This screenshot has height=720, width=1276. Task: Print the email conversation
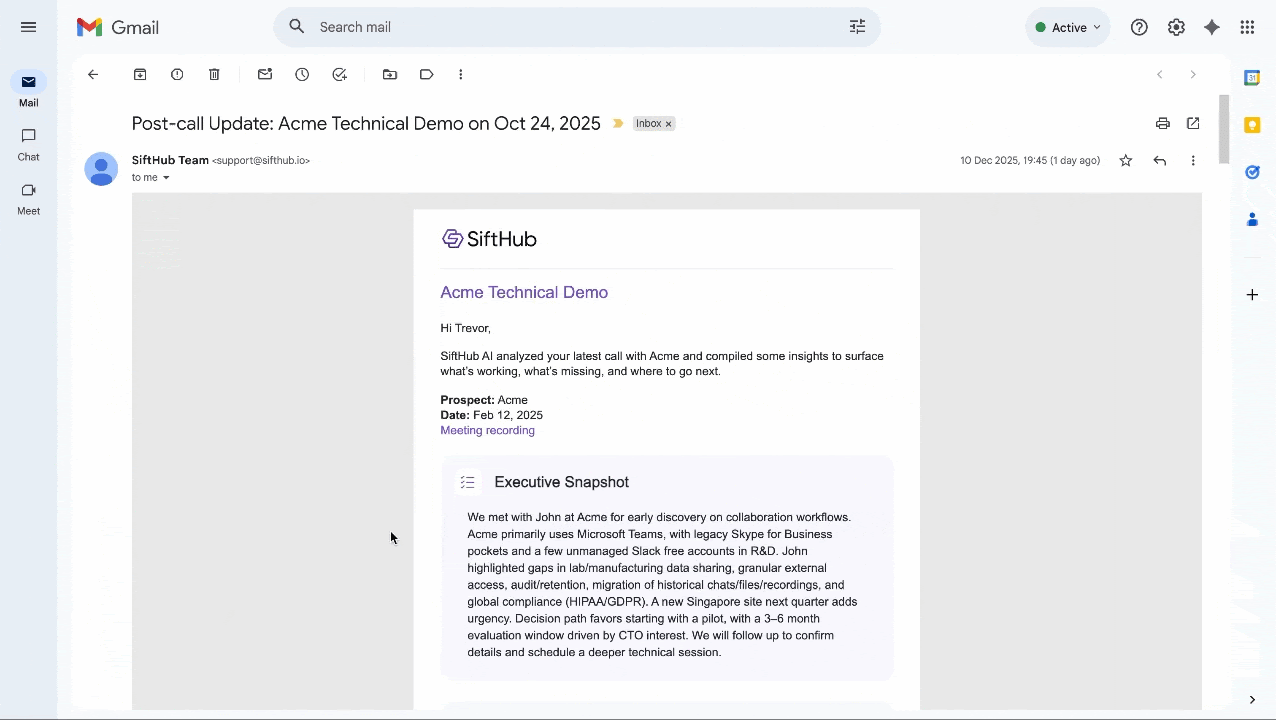click(x=1162, y=123)
